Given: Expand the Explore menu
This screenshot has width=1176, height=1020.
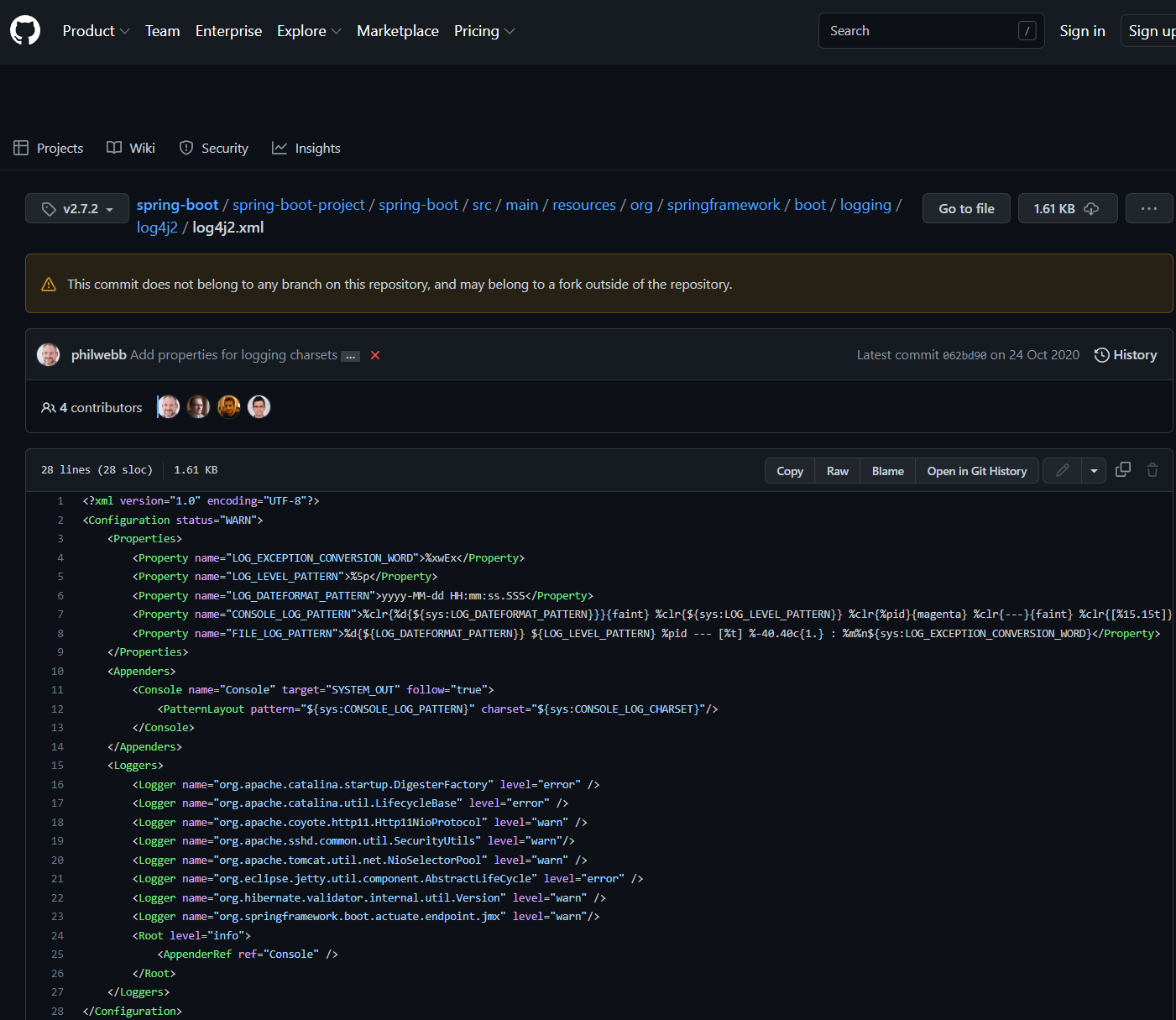Looking at the screenshot, I should point(309,31).
